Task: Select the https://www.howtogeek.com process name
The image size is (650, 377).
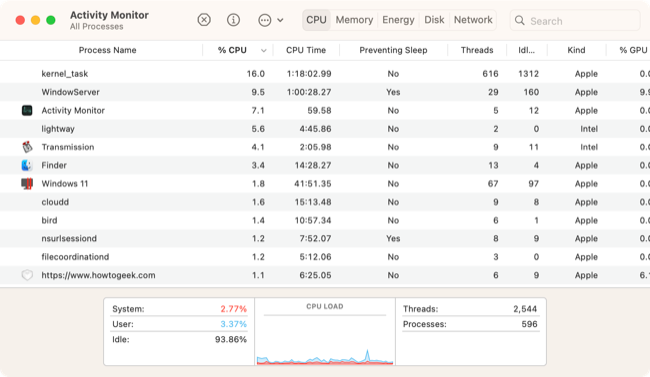Action: coord(98,275)
